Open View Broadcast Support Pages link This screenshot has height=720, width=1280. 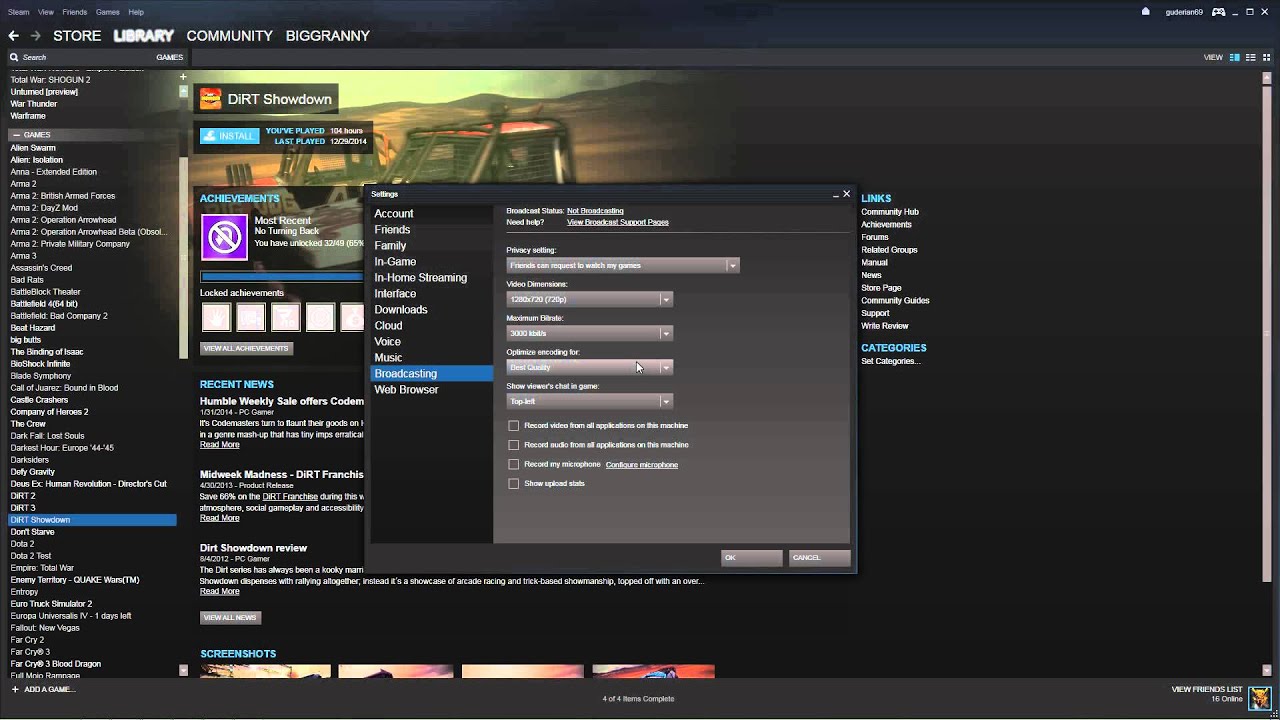618,222
